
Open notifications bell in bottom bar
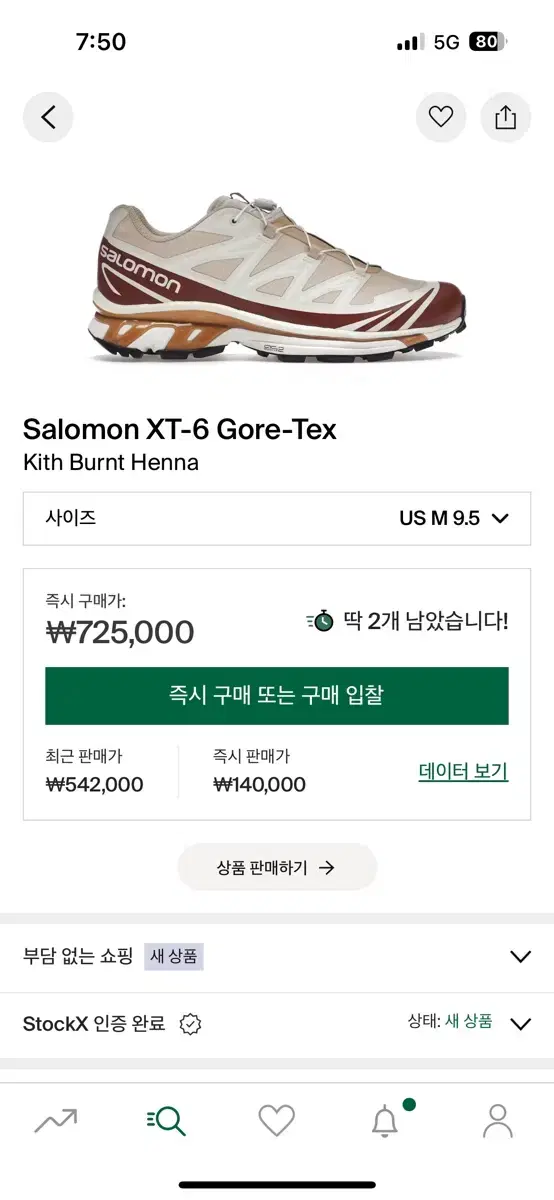[387, 1120]
